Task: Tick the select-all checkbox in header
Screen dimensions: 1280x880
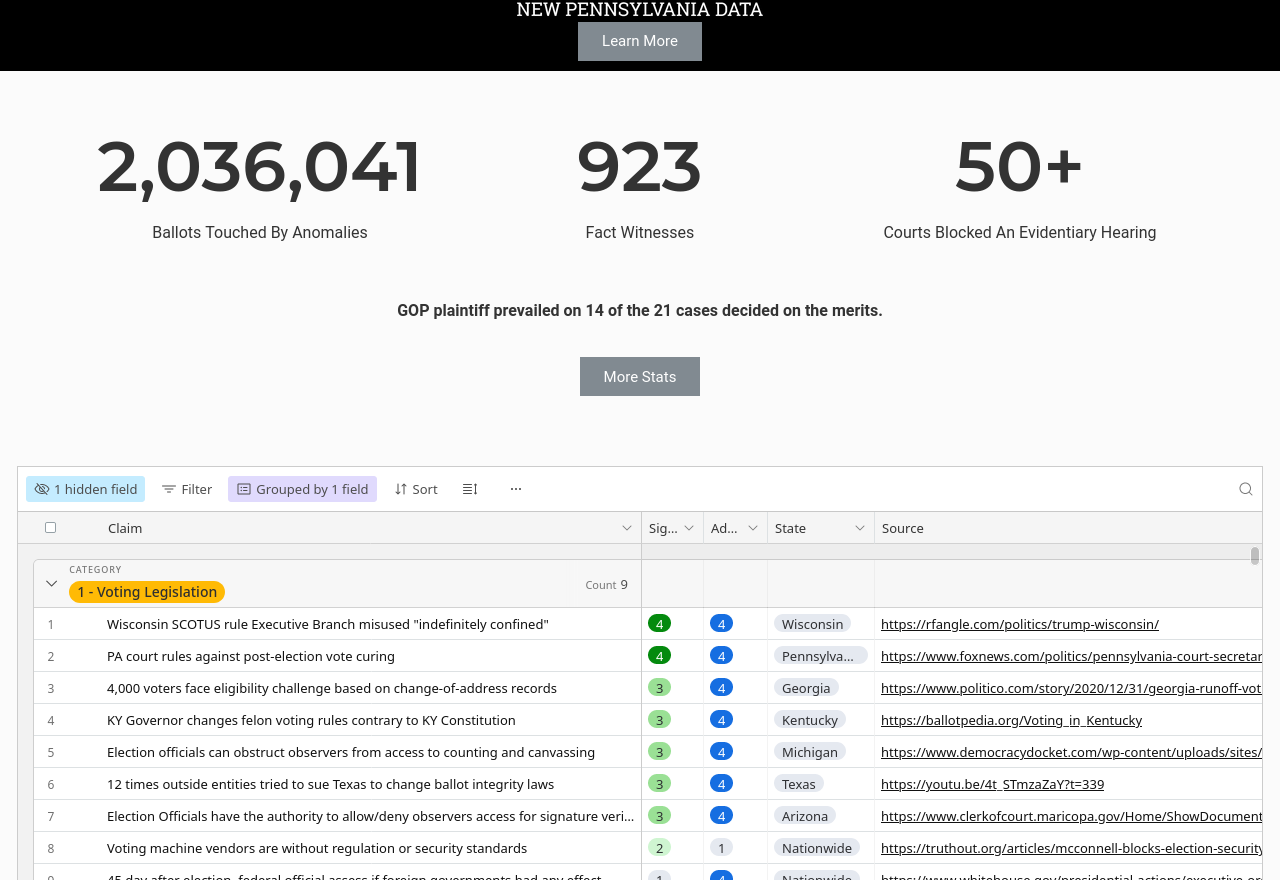Action: (x=50, y=527)
